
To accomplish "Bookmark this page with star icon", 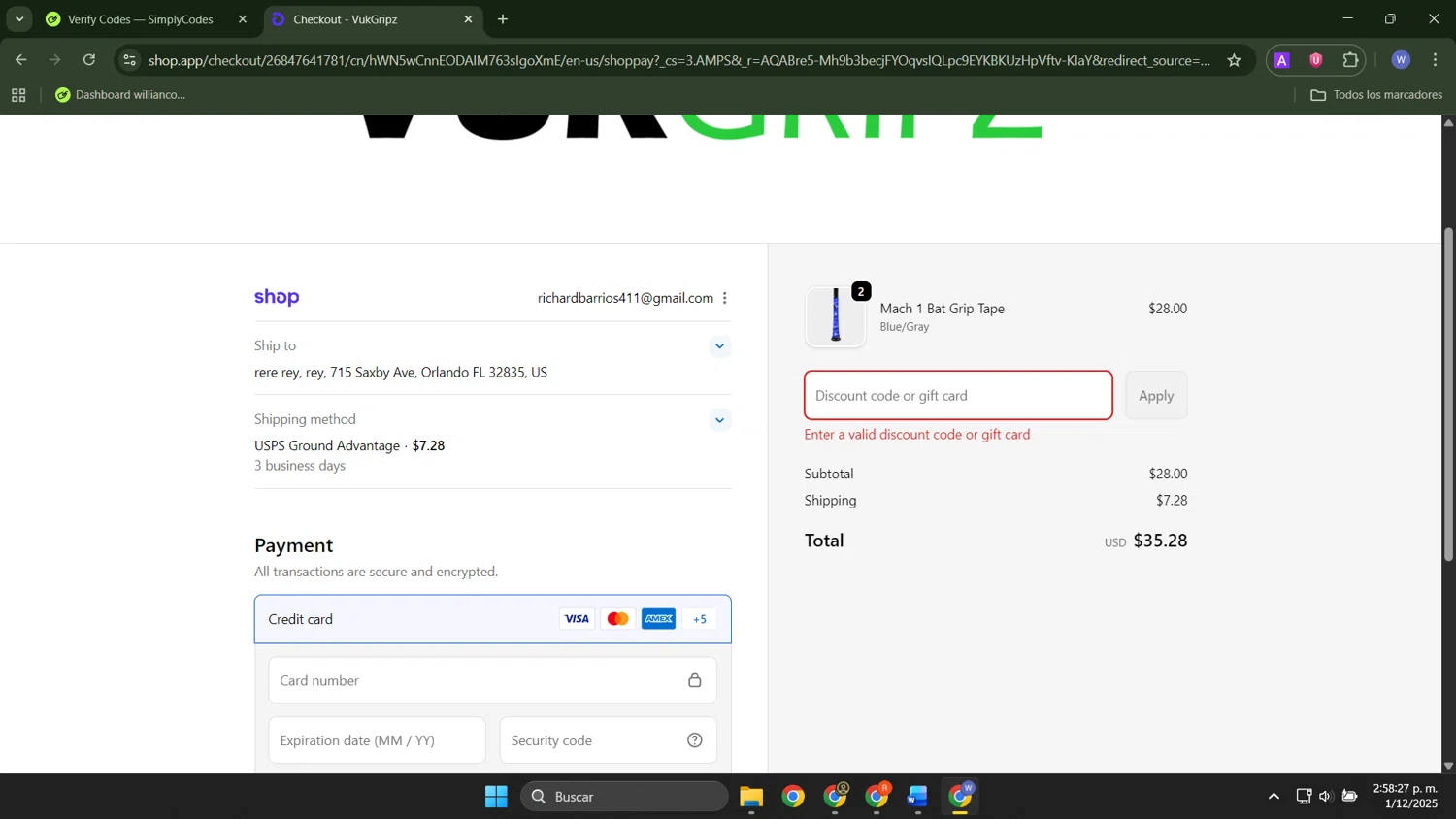I will tap(1234, 60).
